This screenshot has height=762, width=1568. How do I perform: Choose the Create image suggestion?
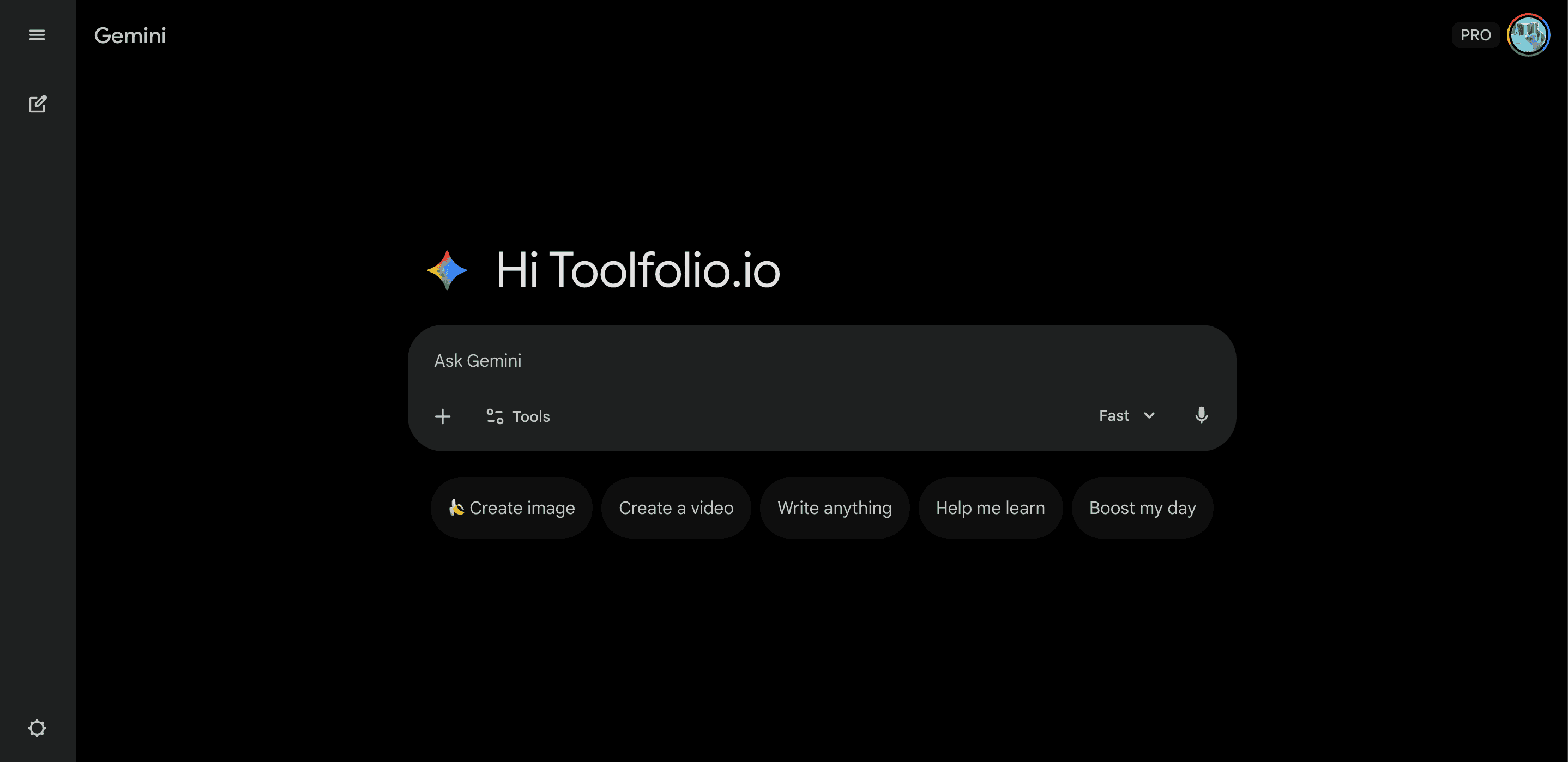pyautogui.click(x=511, y=507)
